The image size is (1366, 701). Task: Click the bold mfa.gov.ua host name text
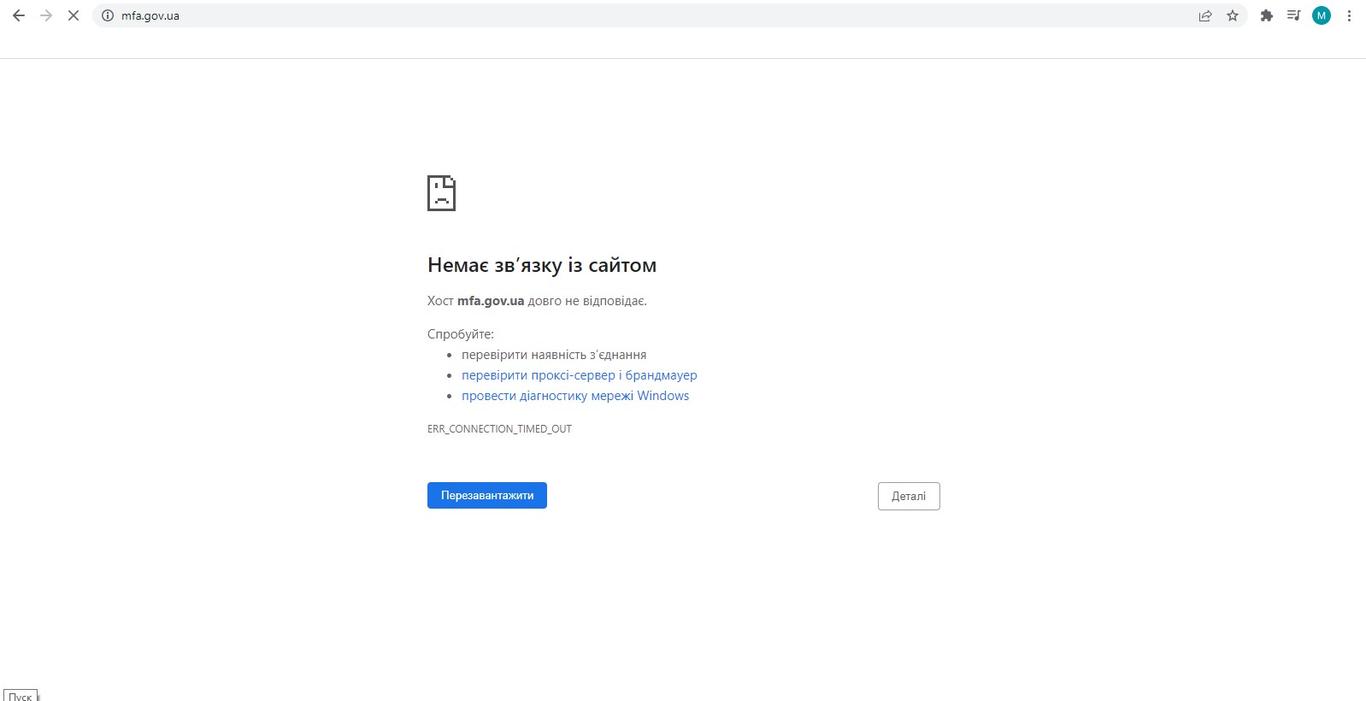[490, 301]
